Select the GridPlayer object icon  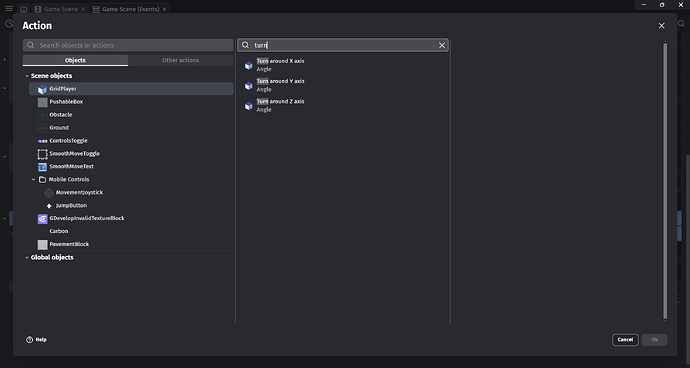pyautogui.click(x=42, y=89)
